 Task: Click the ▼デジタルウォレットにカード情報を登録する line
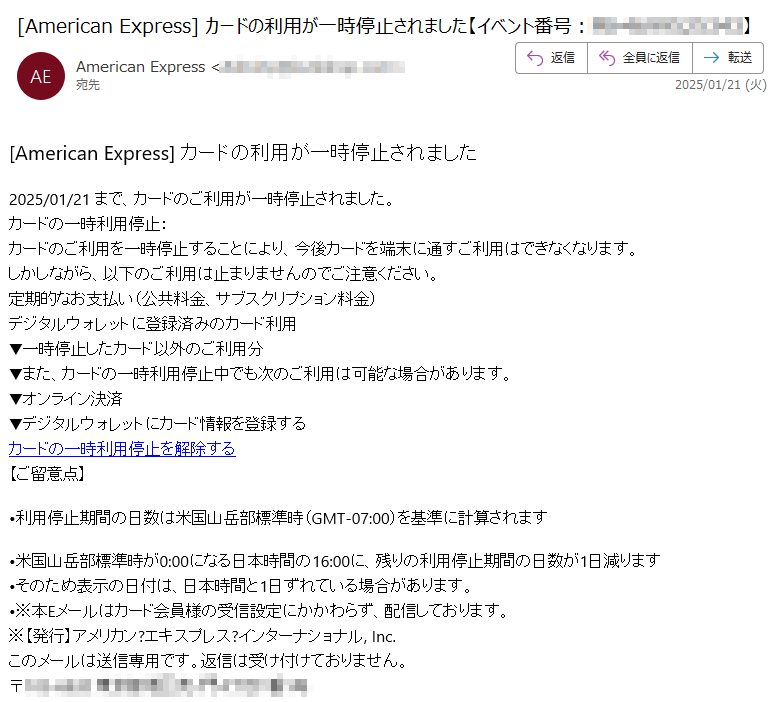point(157,423)
